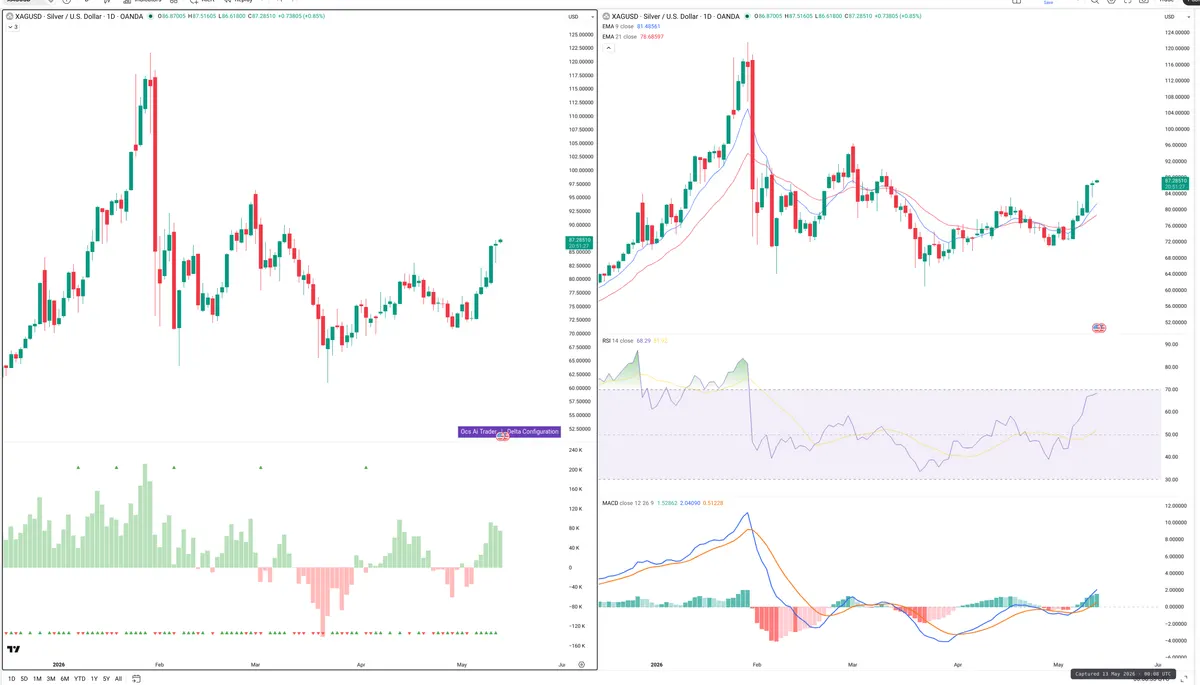The width and height of the screenshot is (1200, 685).
Task: Click the US flag event marker on right chart
Action: (x=1099, y=328)
